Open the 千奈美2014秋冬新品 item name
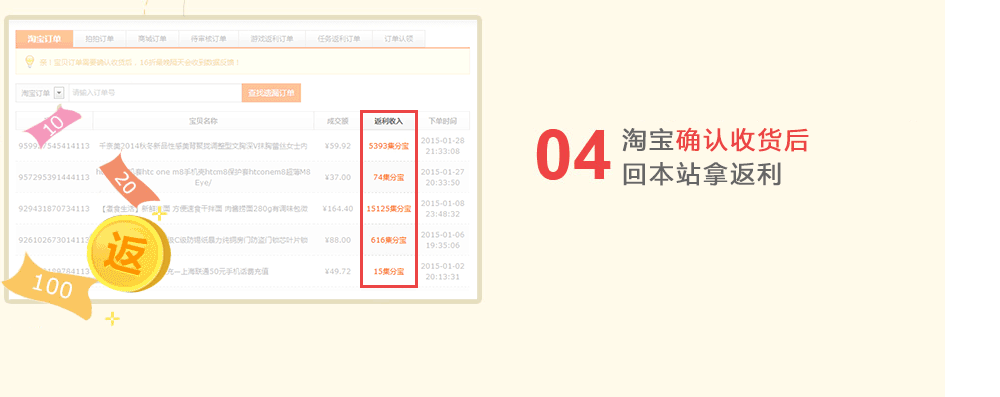This screenshot has height=397, width=1000. [x=203, y=146]
